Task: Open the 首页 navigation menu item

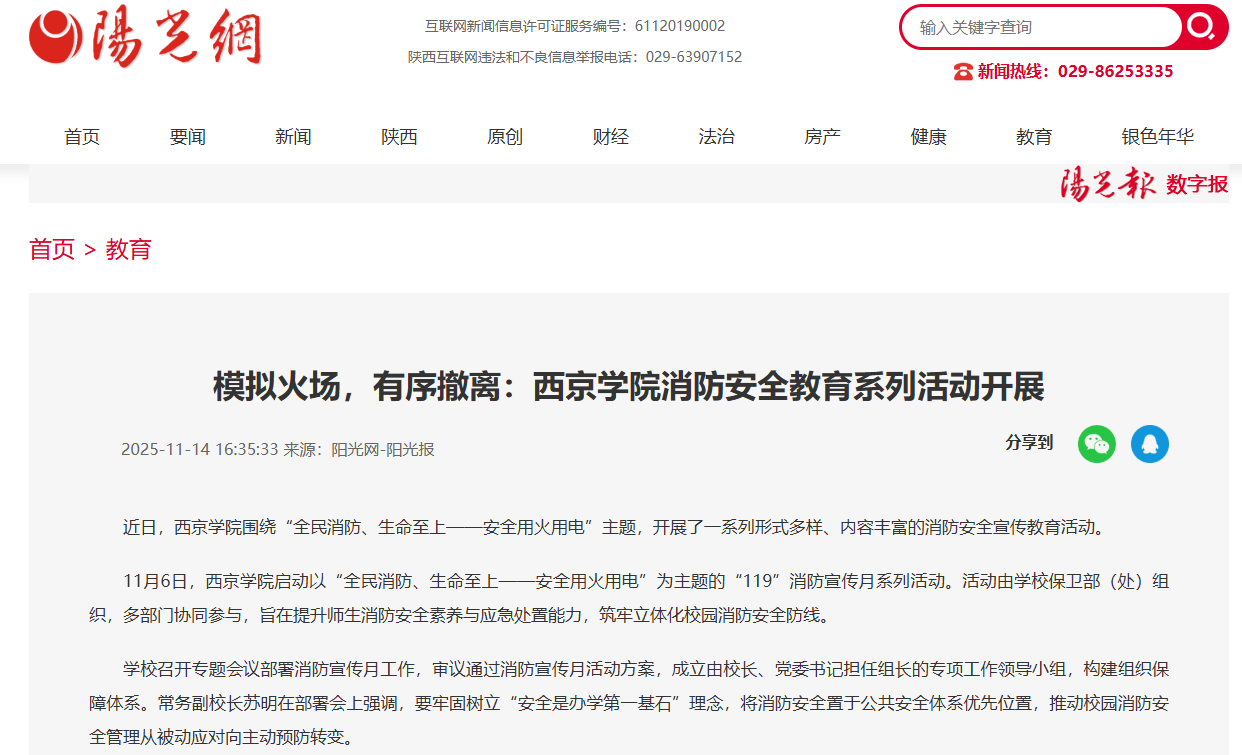Action: pyautogui.click(x=82, y=137)
